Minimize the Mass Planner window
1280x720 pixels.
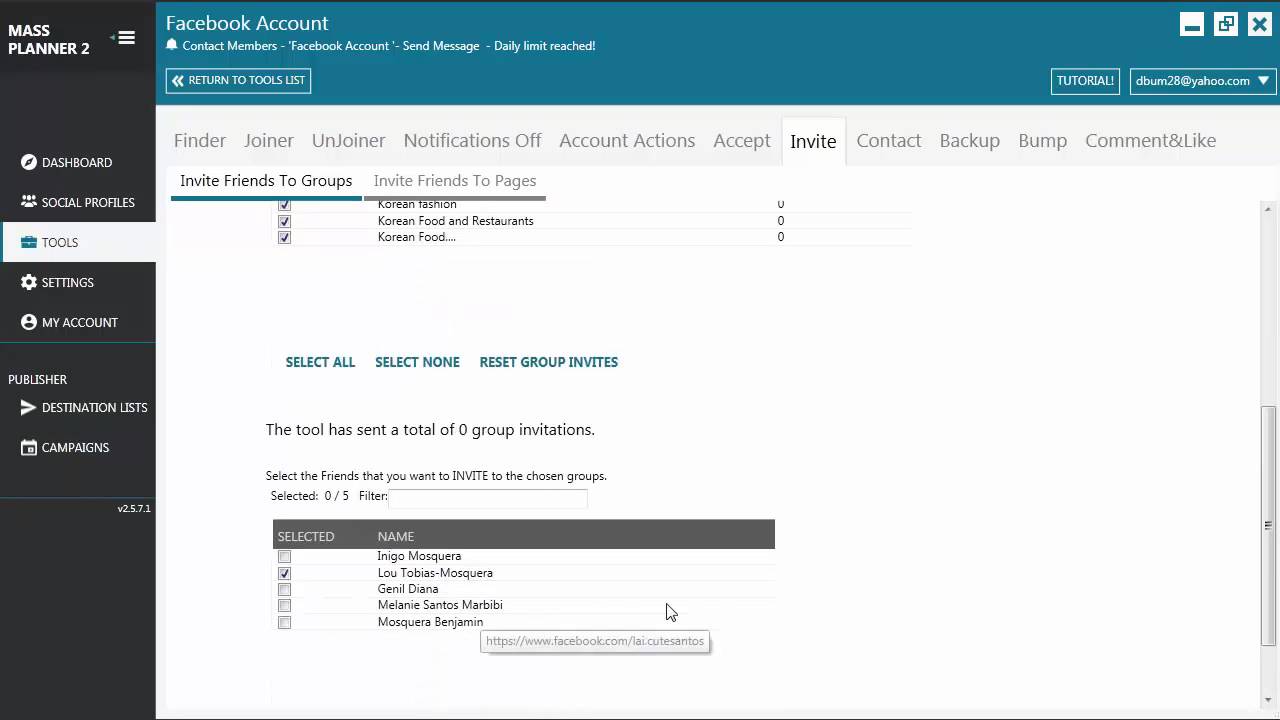pyautogui.click(x=1192, y=25)
